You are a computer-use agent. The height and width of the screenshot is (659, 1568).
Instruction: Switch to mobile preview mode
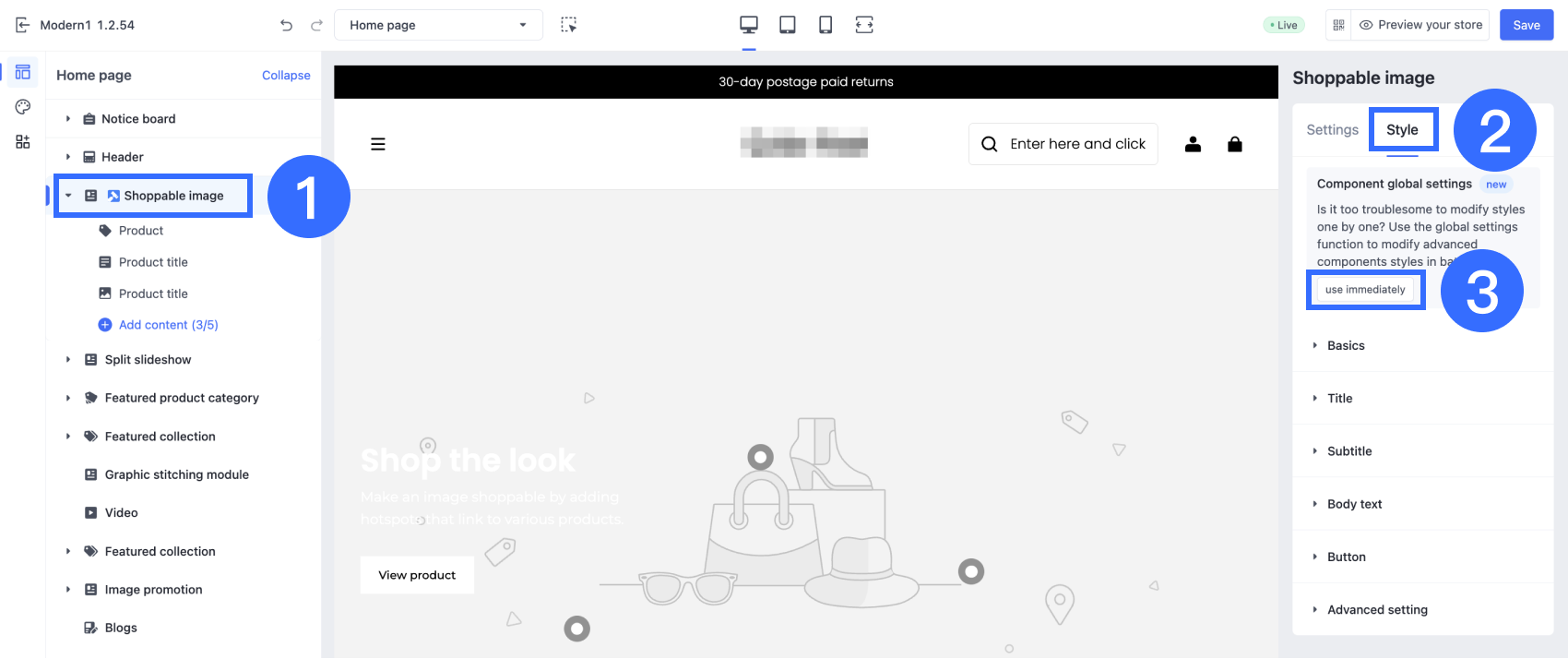(x=826, y=25)
